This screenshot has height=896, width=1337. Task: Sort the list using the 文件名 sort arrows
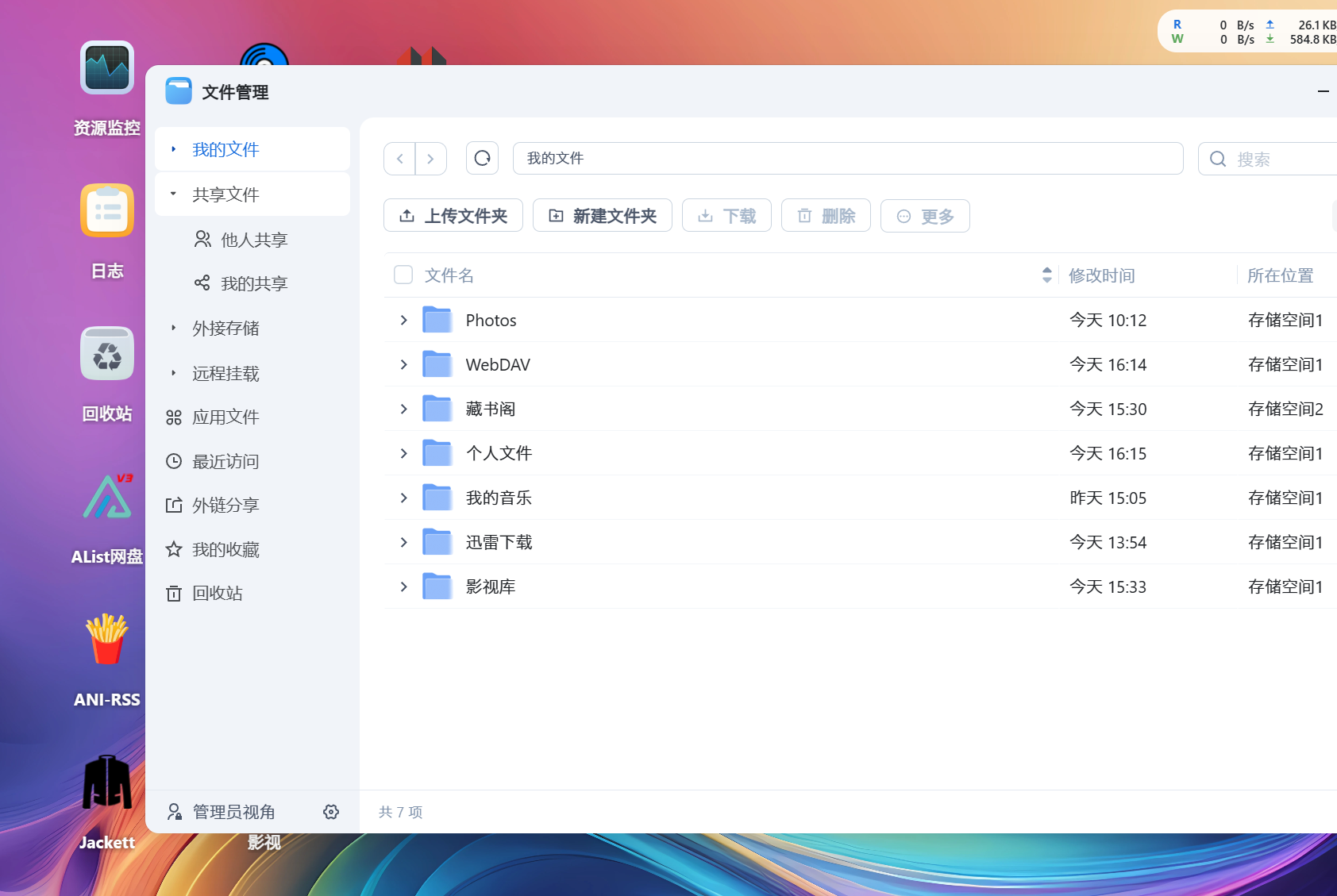pos(1046,275)
